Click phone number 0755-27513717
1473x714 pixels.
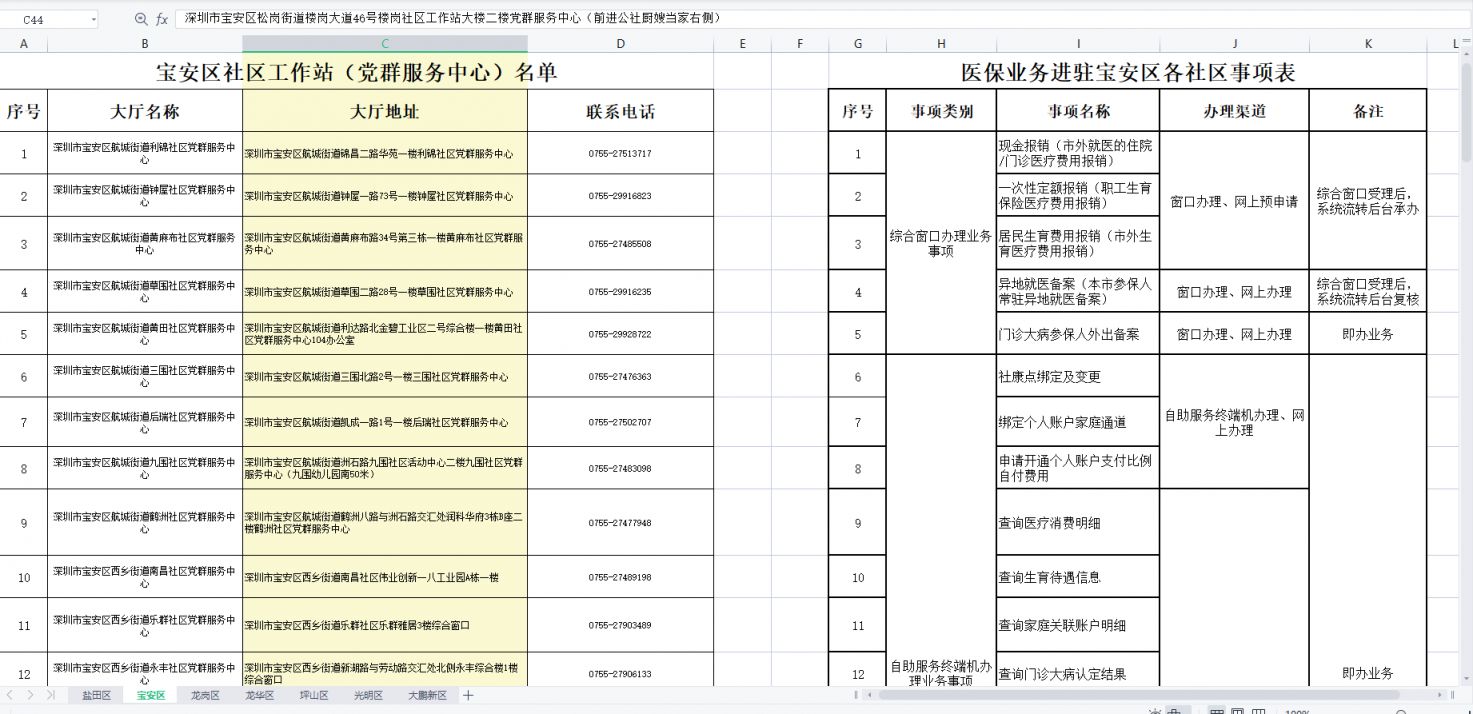pyautogui.click(x=621, y=154)
